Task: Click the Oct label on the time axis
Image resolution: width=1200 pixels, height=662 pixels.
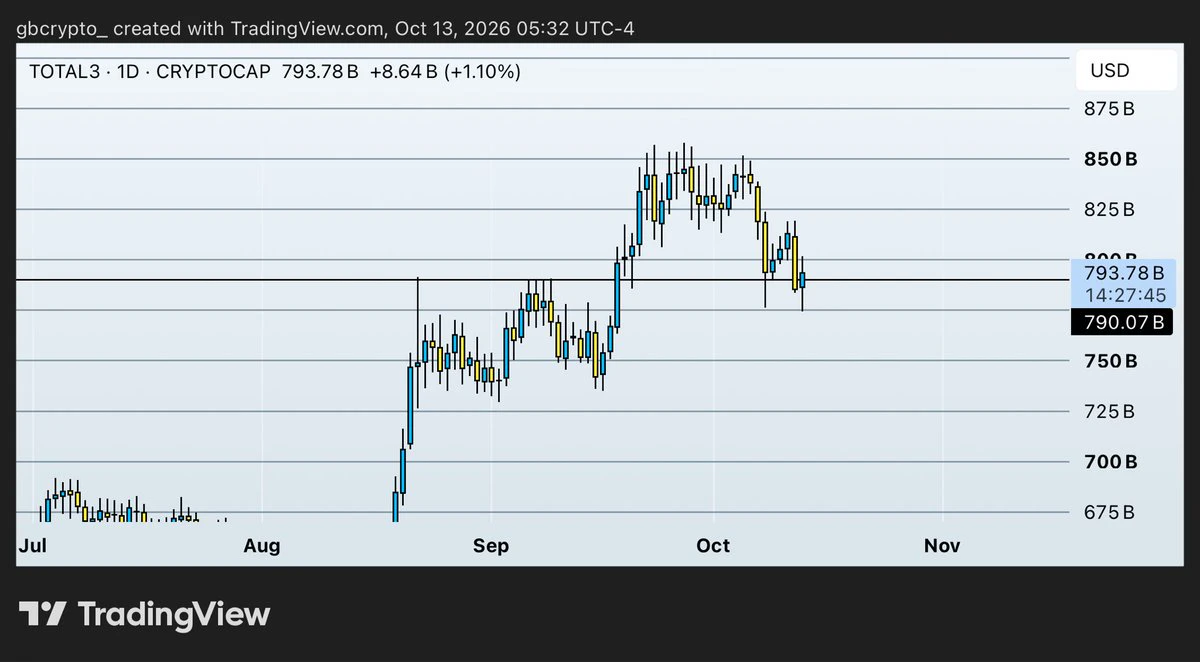Action: pos(713,546)
